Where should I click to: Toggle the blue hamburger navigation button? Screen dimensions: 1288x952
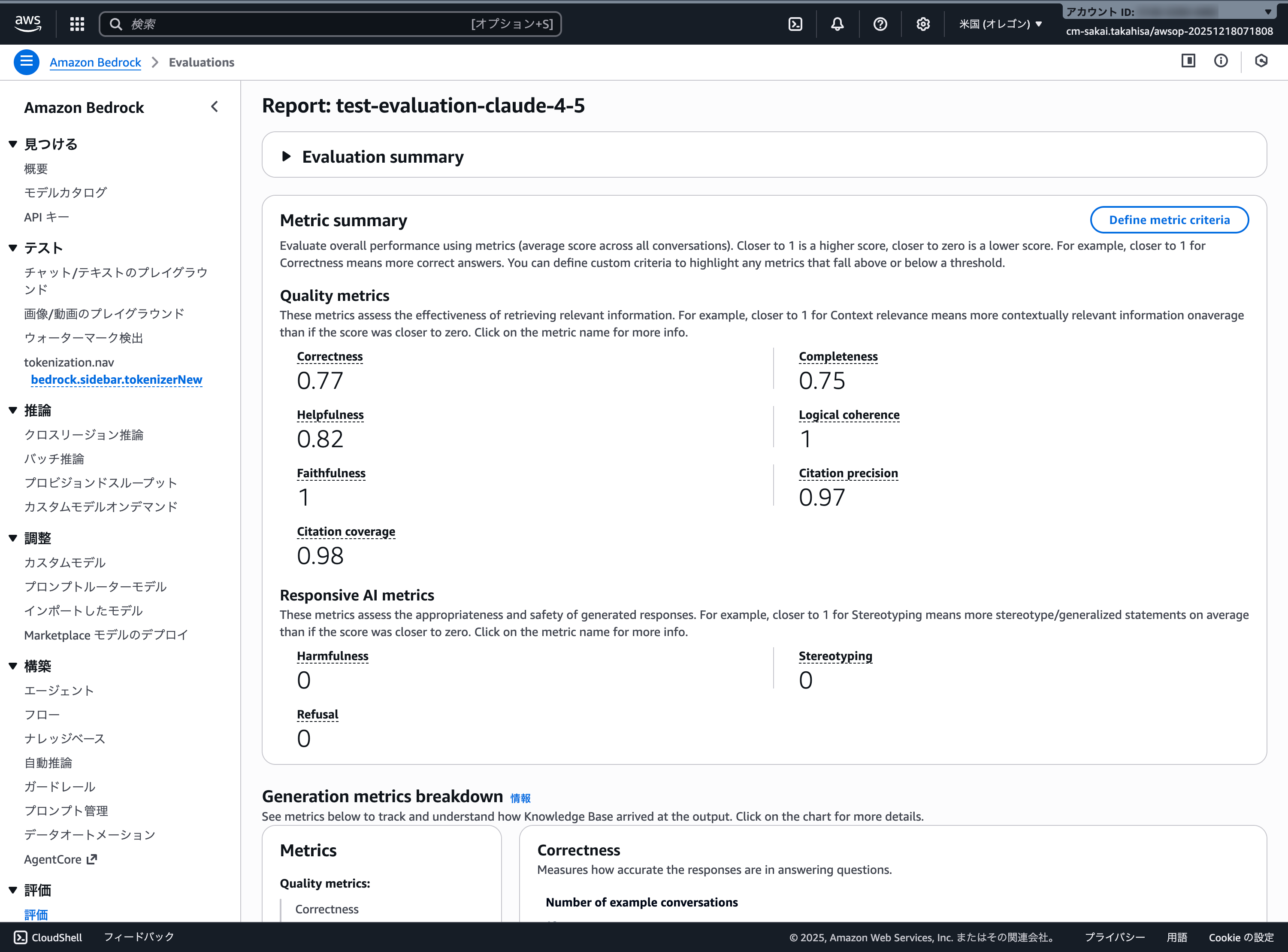pyautogui.click(x=27, y=62)
